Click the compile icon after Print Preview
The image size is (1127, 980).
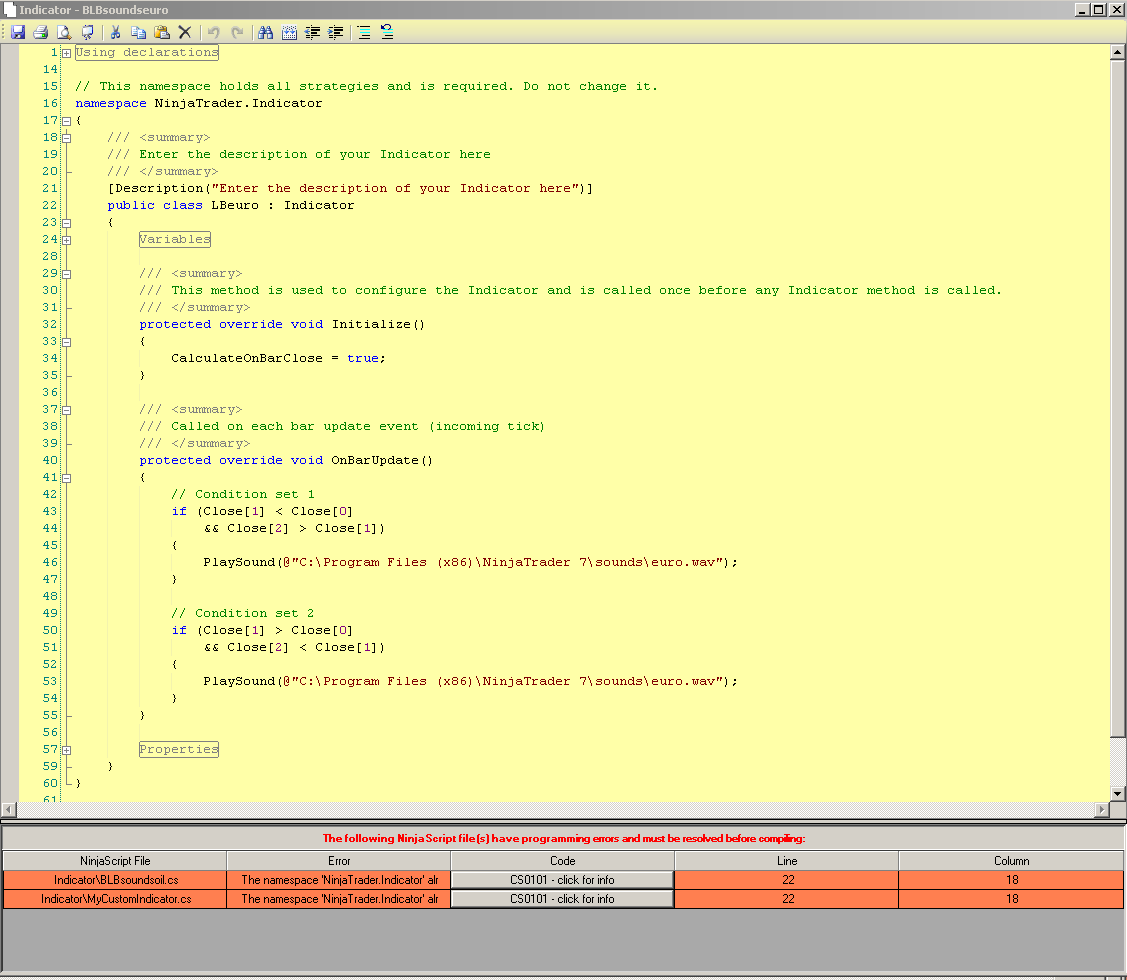coord(87,32)
